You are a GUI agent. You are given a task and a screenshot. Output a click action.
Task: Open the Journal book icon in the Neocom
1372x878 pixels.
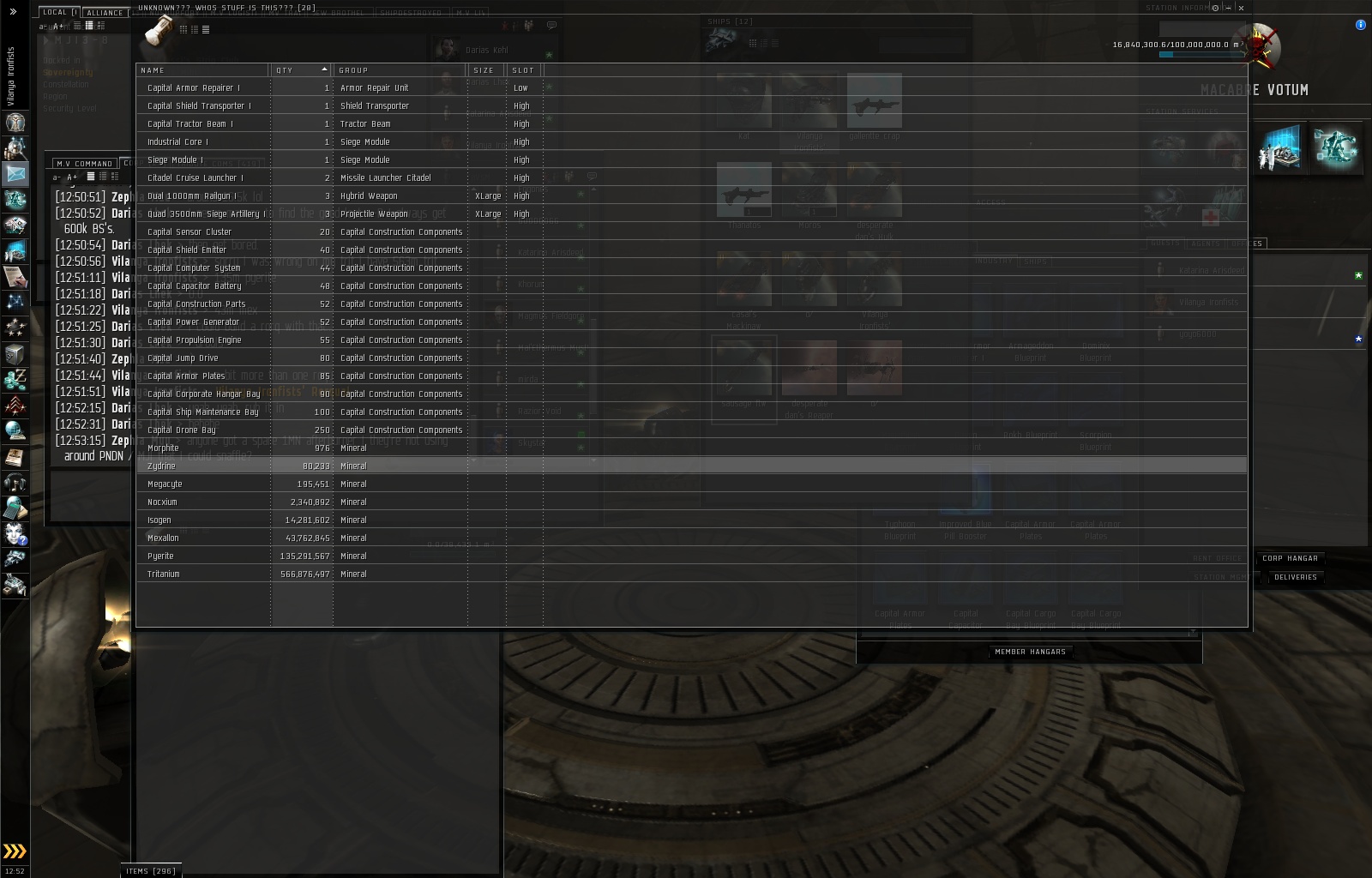15,457
